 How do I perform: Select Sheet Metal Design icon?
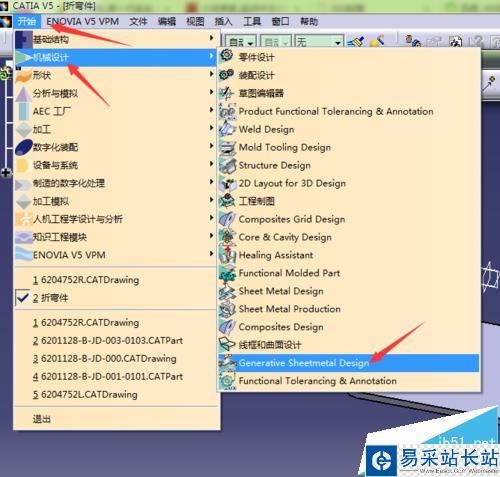[x=227, y=291]
